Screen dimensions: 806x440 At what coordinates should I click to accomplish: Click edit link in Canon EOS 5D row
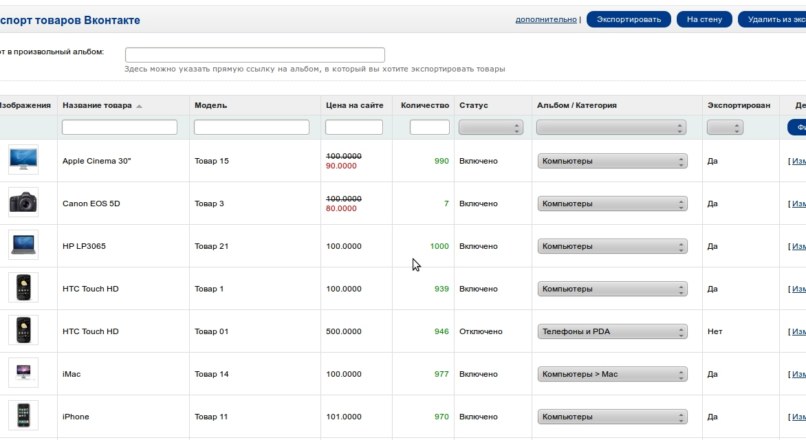click(797, 204)
